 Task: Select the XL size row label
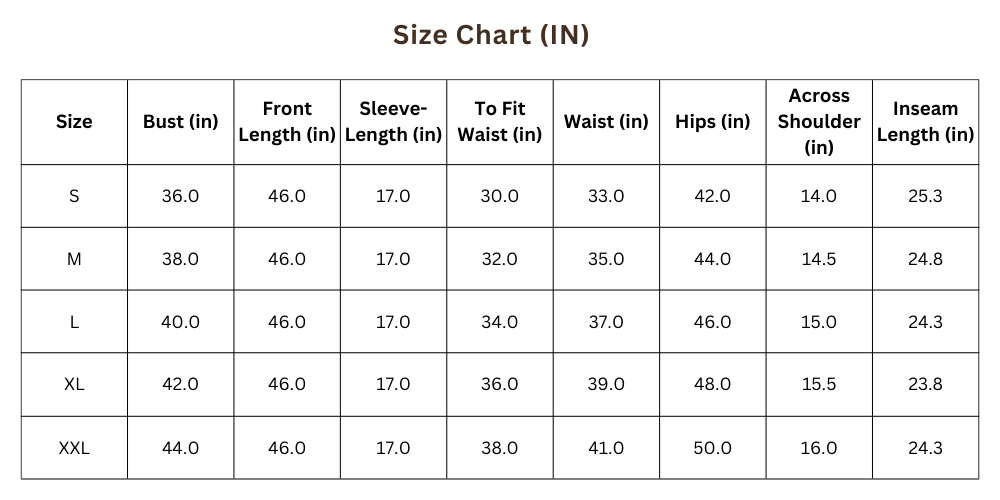(x=74, y=385)
